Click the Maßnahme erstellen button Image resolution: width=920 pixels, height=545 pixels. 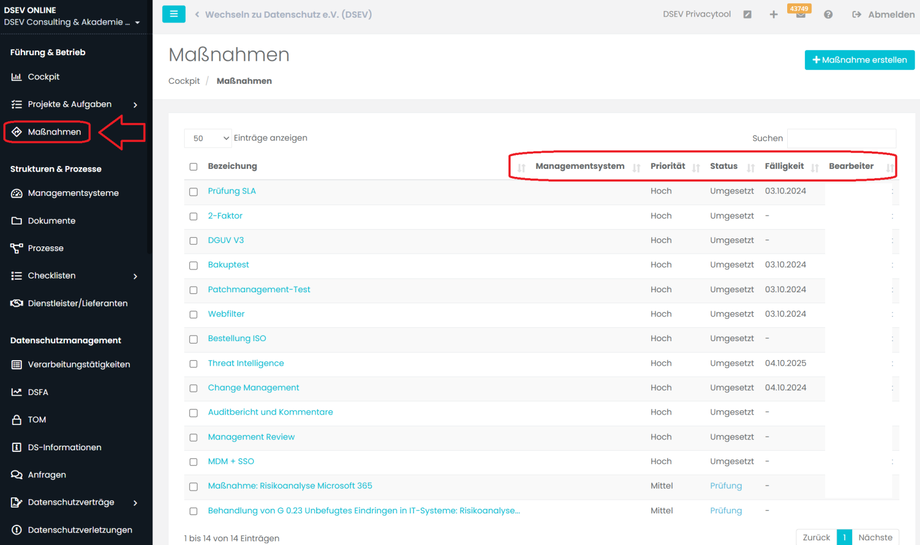pos(859,60)
